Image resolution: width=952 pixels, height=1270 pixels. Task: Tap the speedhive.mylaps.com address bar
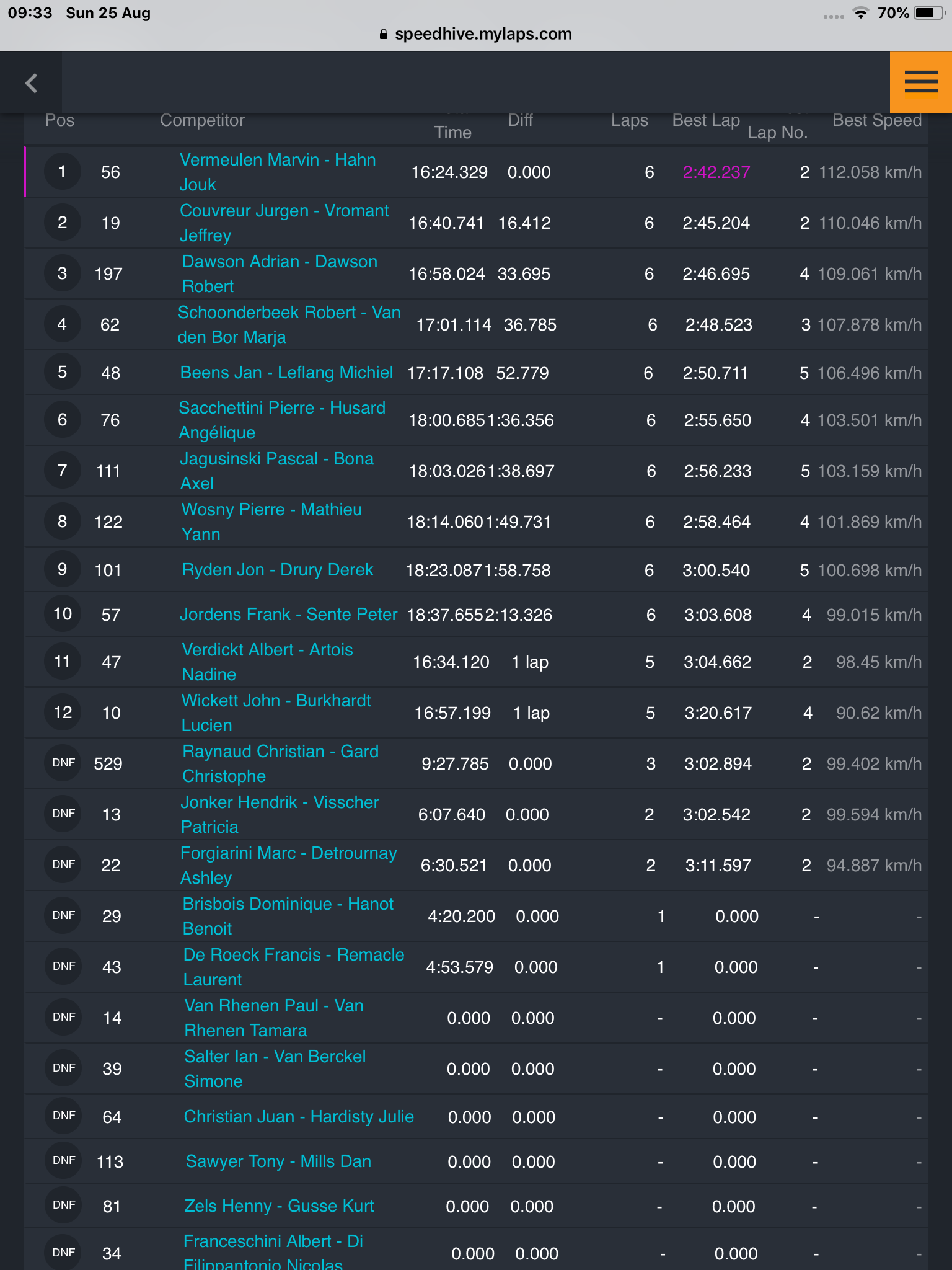[476, 34]
